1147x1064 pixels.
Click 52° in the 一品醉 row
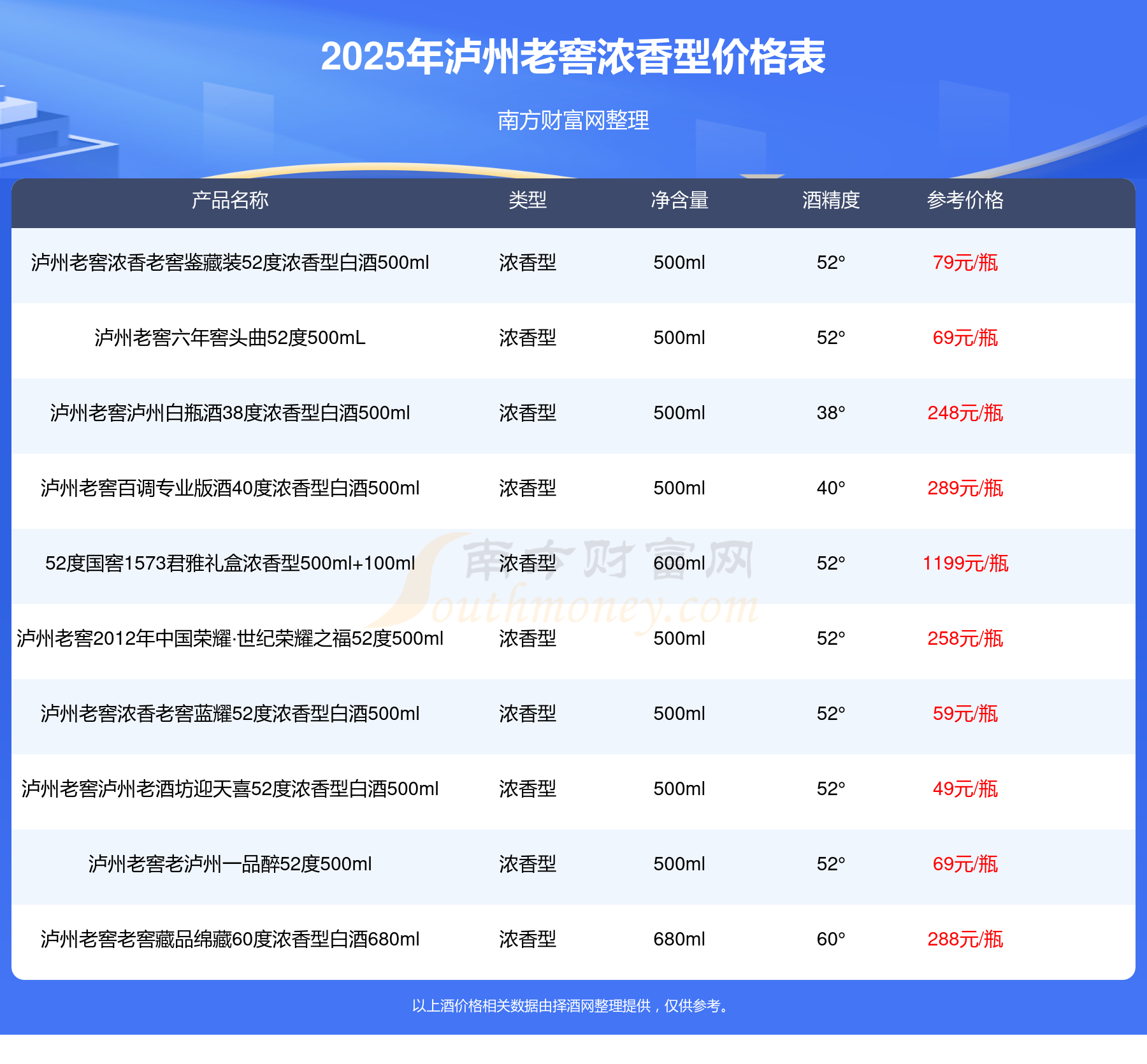point(831,864)
